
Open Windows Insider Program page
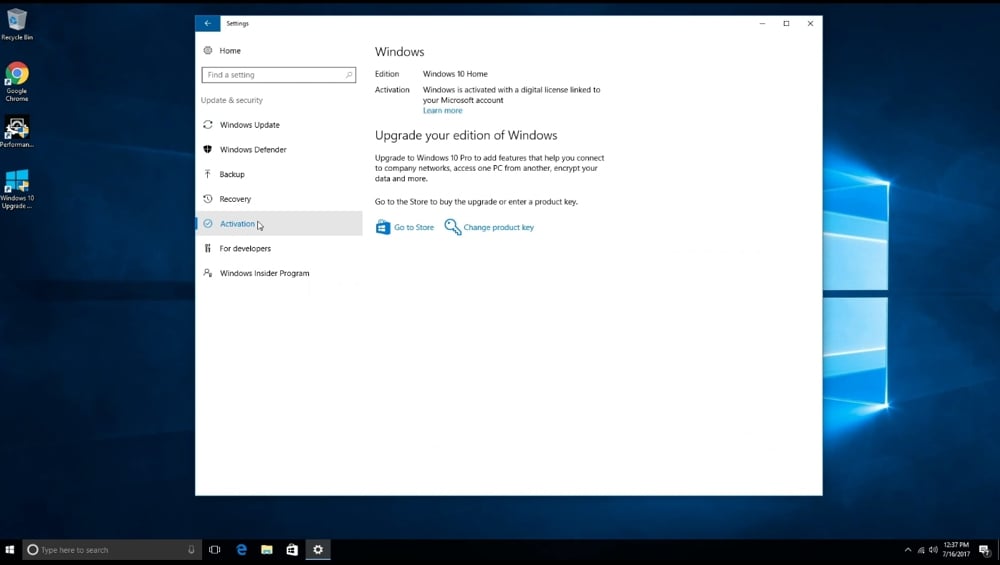(264, 273)
